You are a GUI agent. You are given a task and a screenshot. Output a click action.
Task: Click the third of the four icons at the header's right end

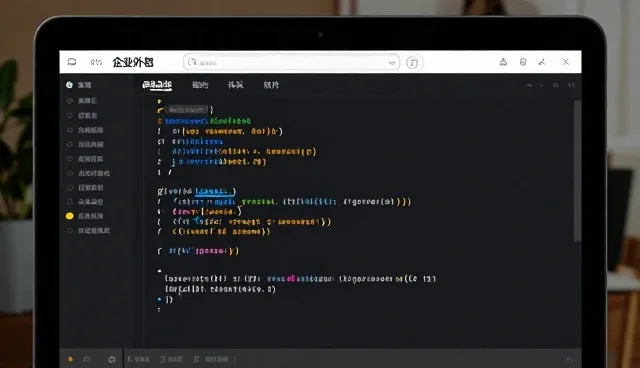coord(542,62)
